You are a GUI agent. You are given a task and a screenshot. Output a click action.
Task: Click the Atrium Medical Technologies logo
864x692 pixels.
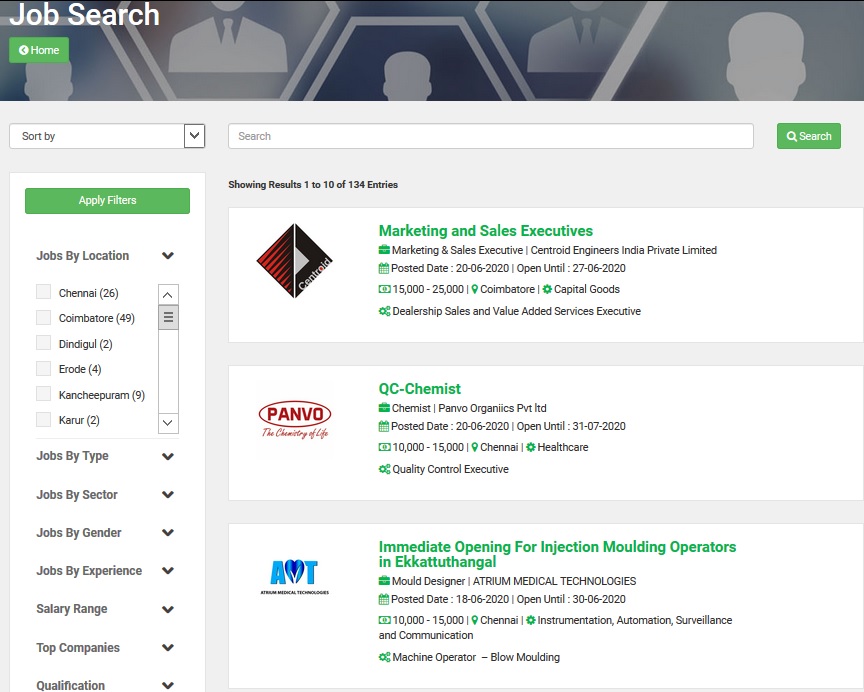(294, 576)
